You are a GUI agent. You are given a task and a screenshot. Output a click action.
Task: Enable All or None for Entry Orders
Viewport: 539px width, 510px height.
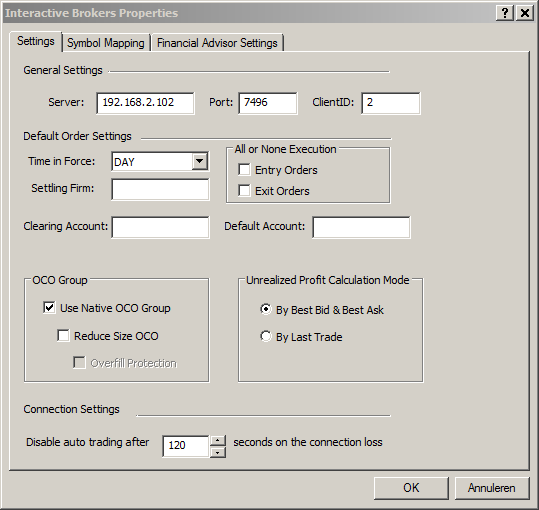point(244,170)
